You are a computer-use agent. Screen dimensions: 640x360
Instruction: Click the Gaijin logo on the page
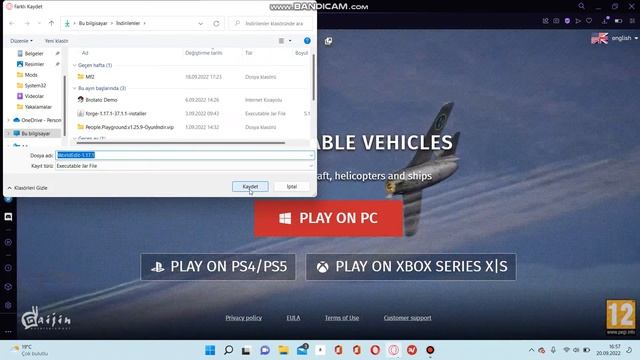coord(46,318)
